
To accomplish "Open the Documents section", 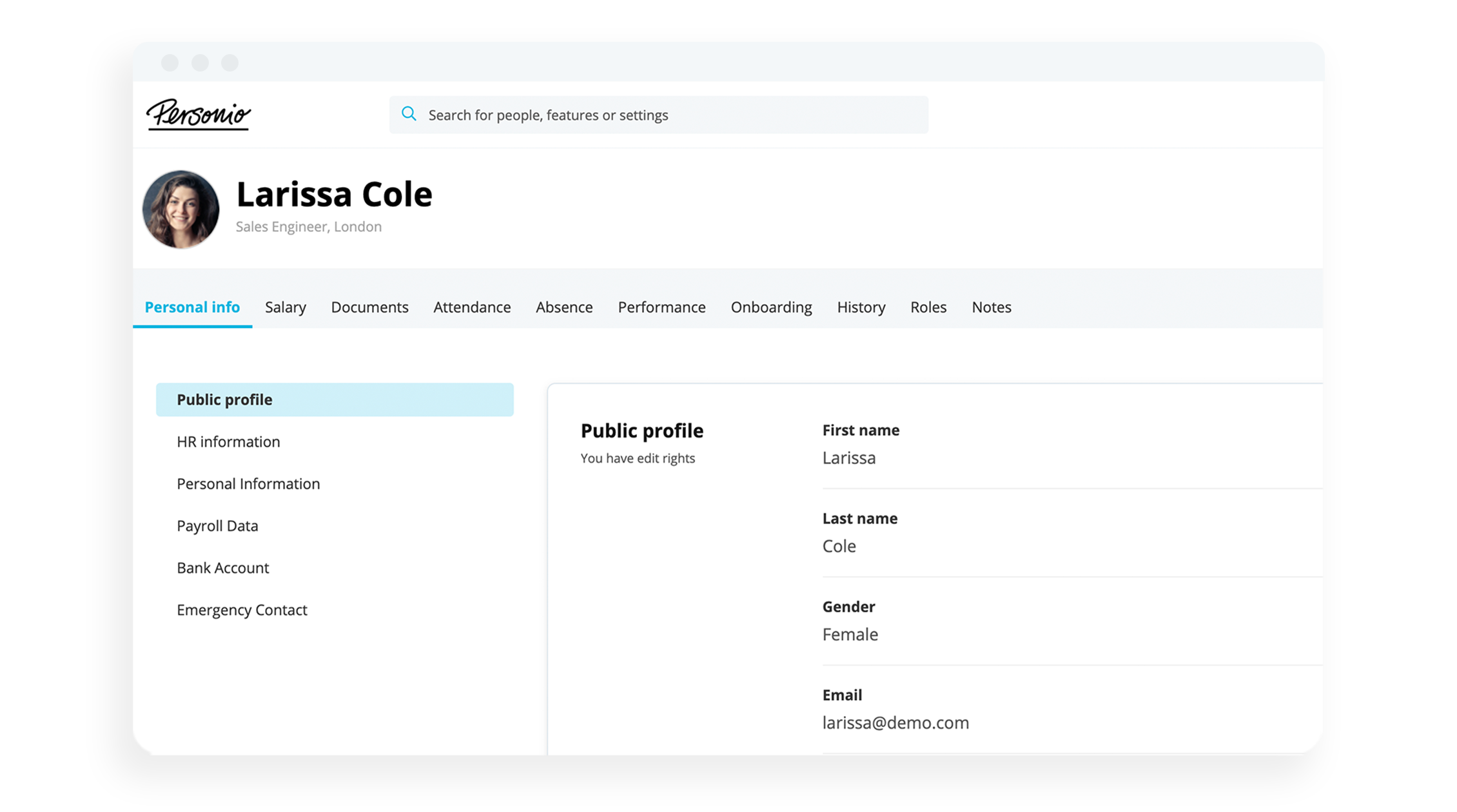I will 368,307.
